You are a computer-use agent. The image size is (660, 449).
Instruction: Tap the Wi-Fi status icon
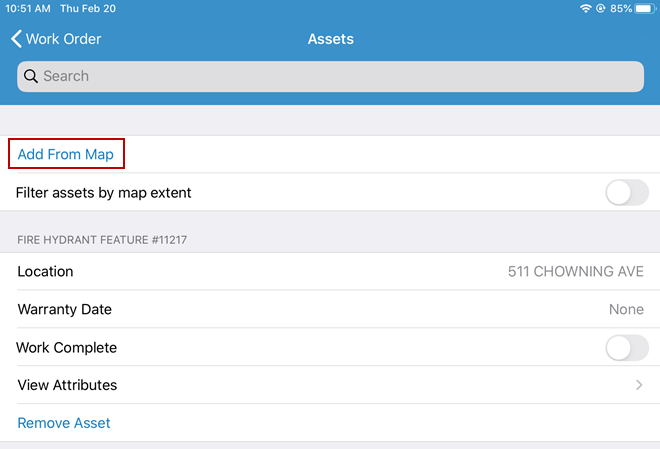tap(585, 8)
